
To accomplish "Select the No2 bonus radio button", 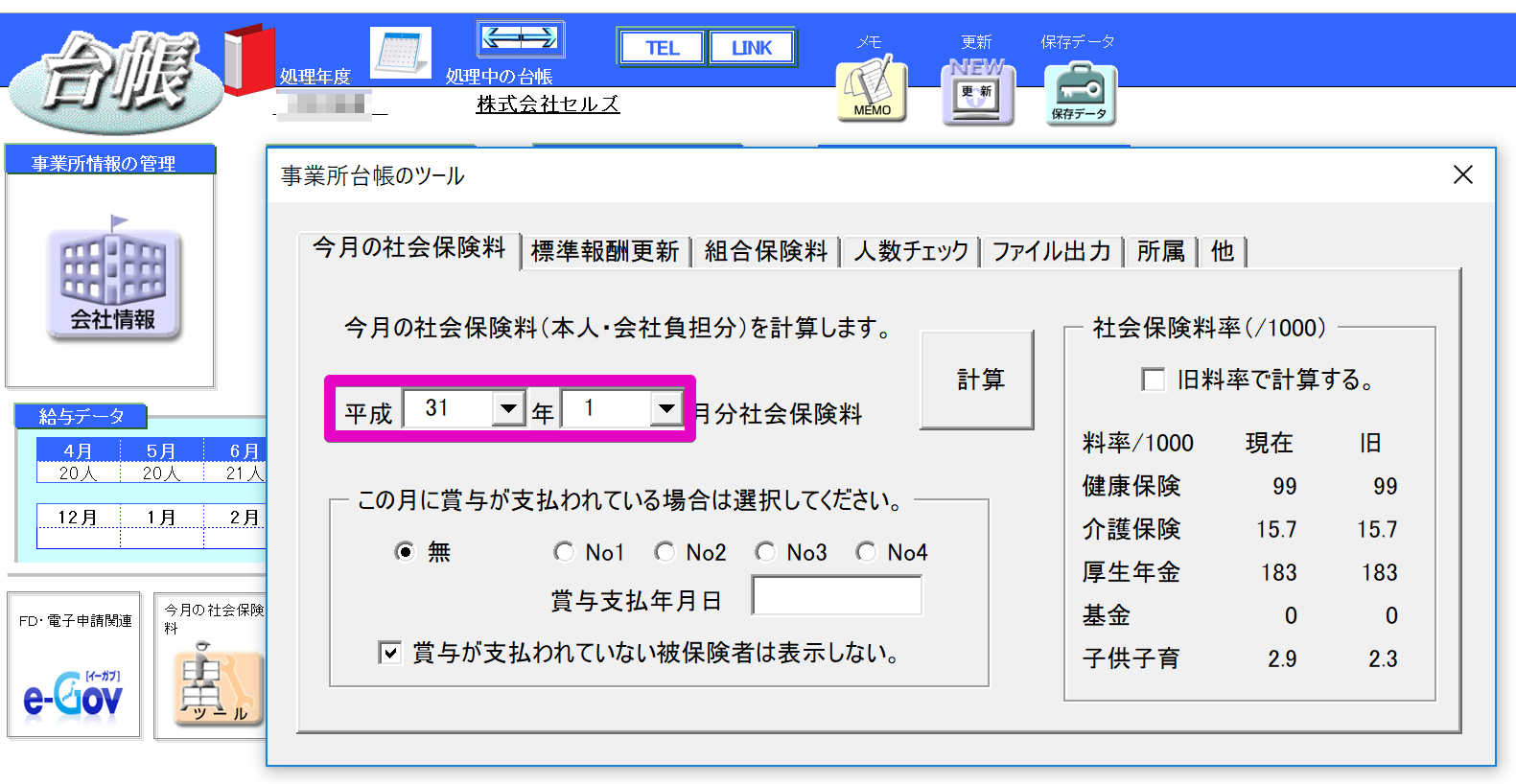I will pos(665,552).
